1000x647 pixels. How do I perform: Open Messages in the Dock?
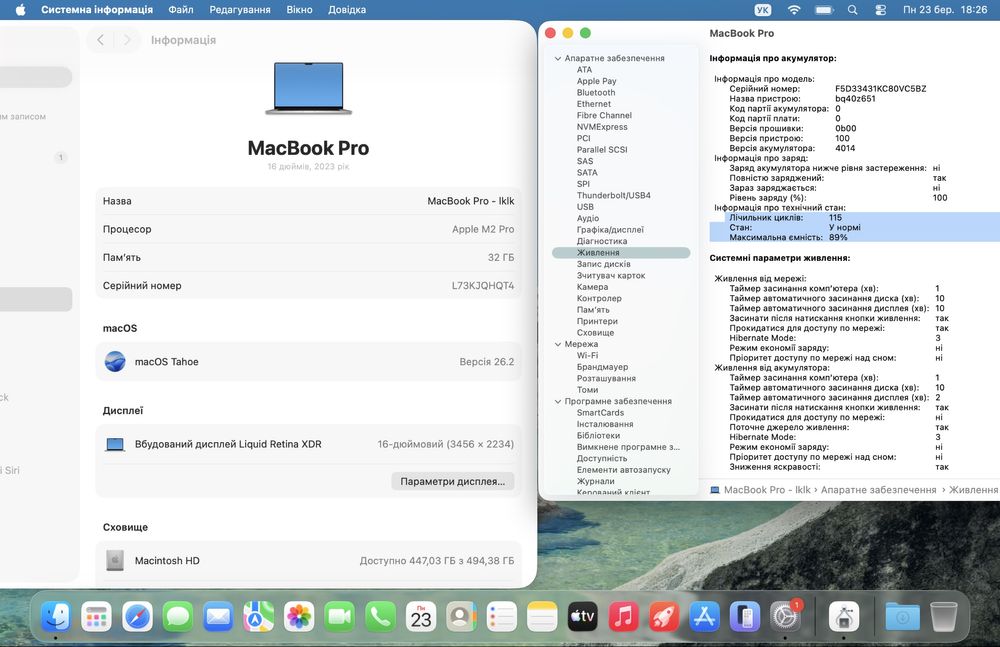[x=177, y=617]
